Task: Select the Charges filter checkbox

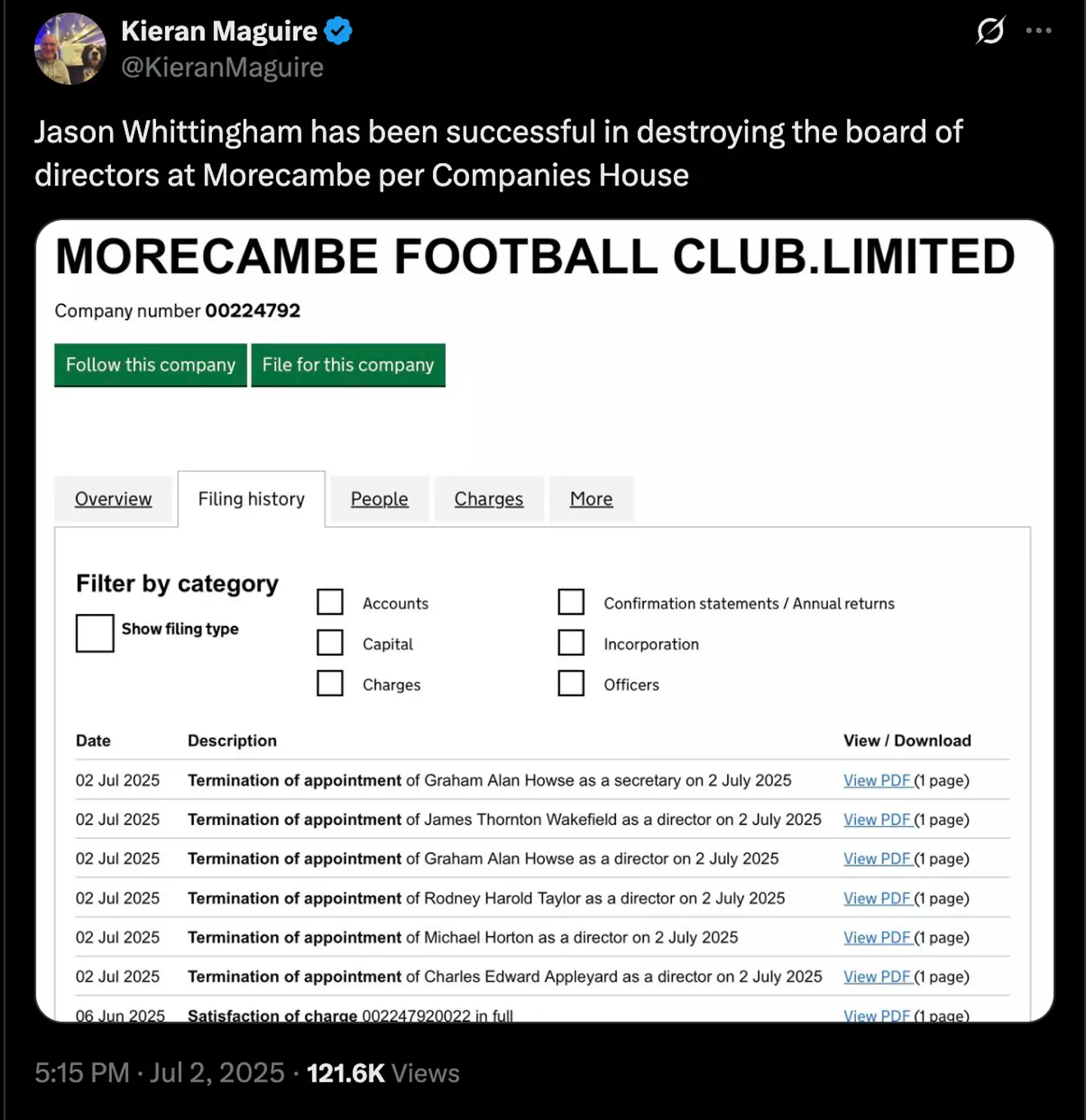Action: click(330, 683)
